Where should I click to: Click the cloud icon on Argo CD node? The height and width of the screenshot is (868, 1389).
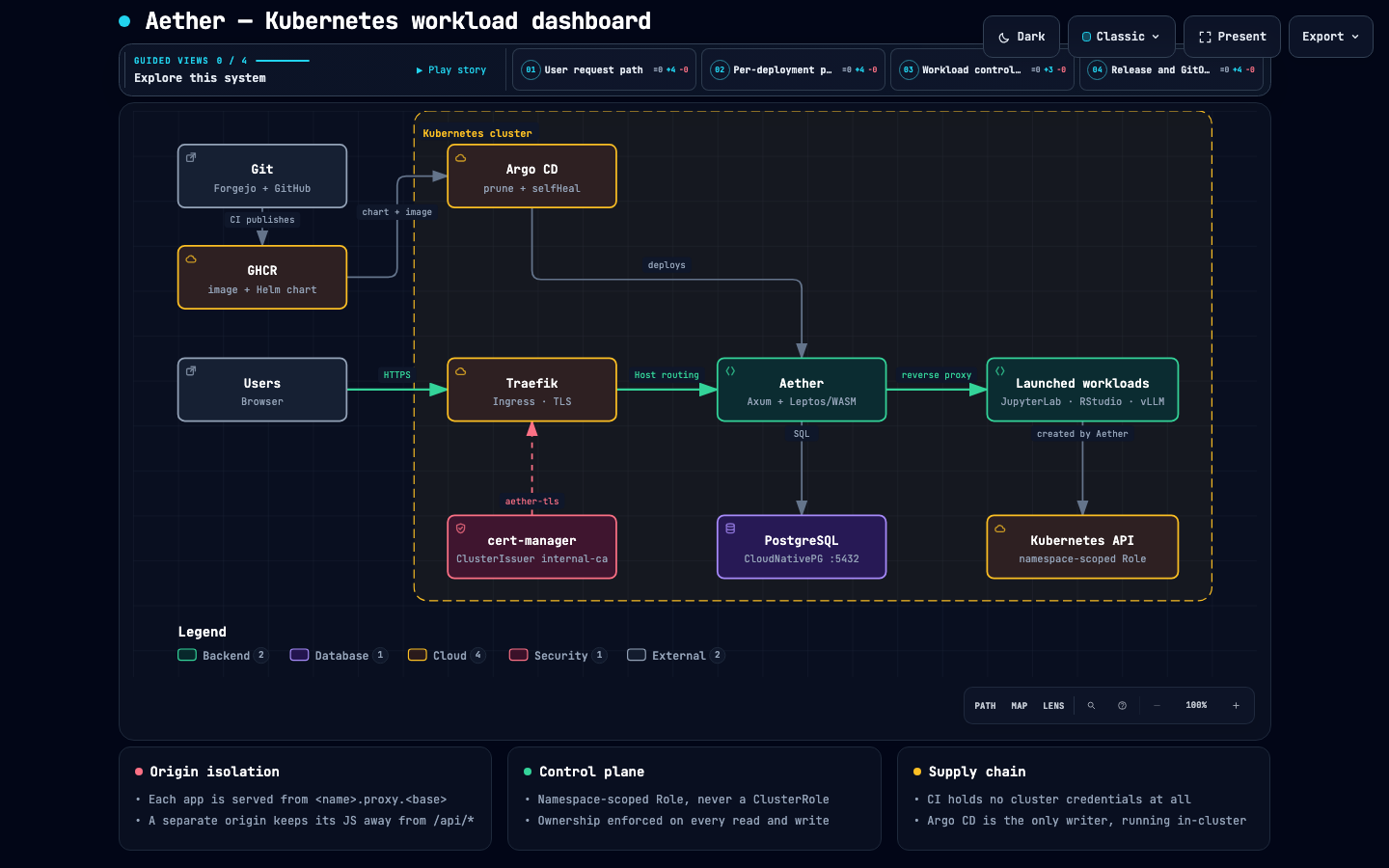(461, 157)
